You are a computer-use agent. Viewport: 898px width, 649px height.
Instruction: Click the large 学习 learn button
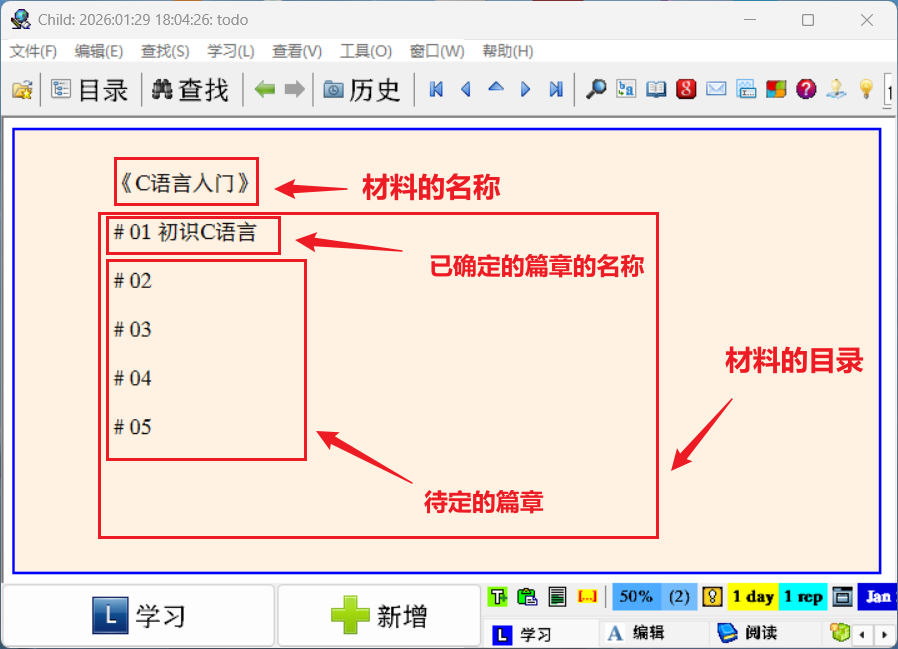click(139, 616)
